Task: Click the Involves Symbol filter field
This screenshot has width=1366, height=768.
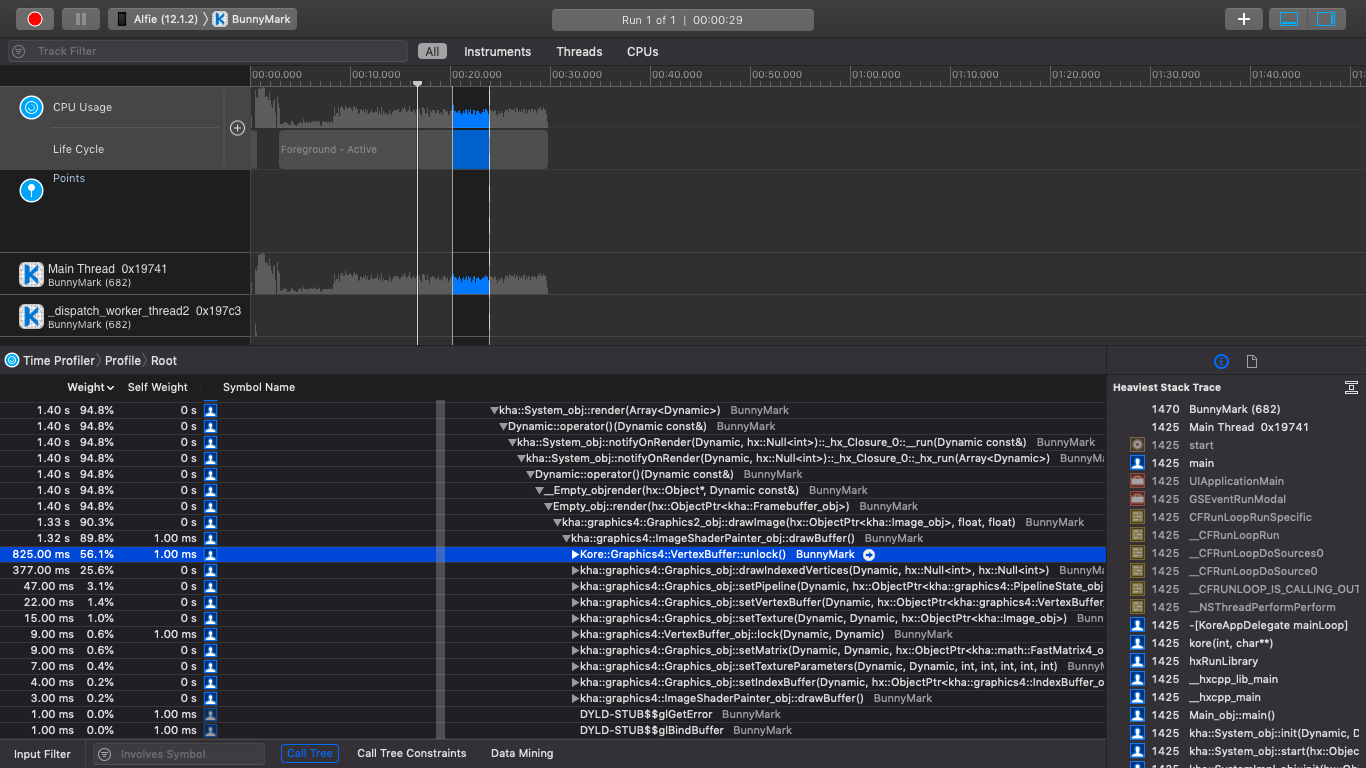Action: (180, 754)
